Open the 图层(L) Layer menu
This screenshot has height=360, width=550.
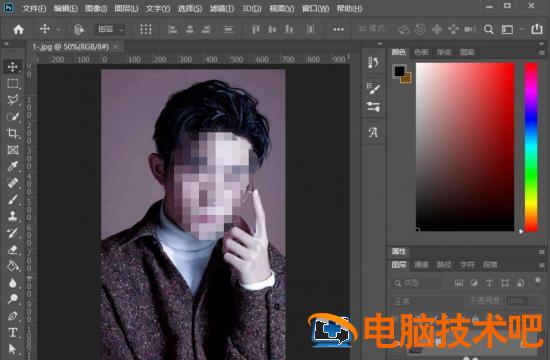pyautogui.click(x=126, y=8)
